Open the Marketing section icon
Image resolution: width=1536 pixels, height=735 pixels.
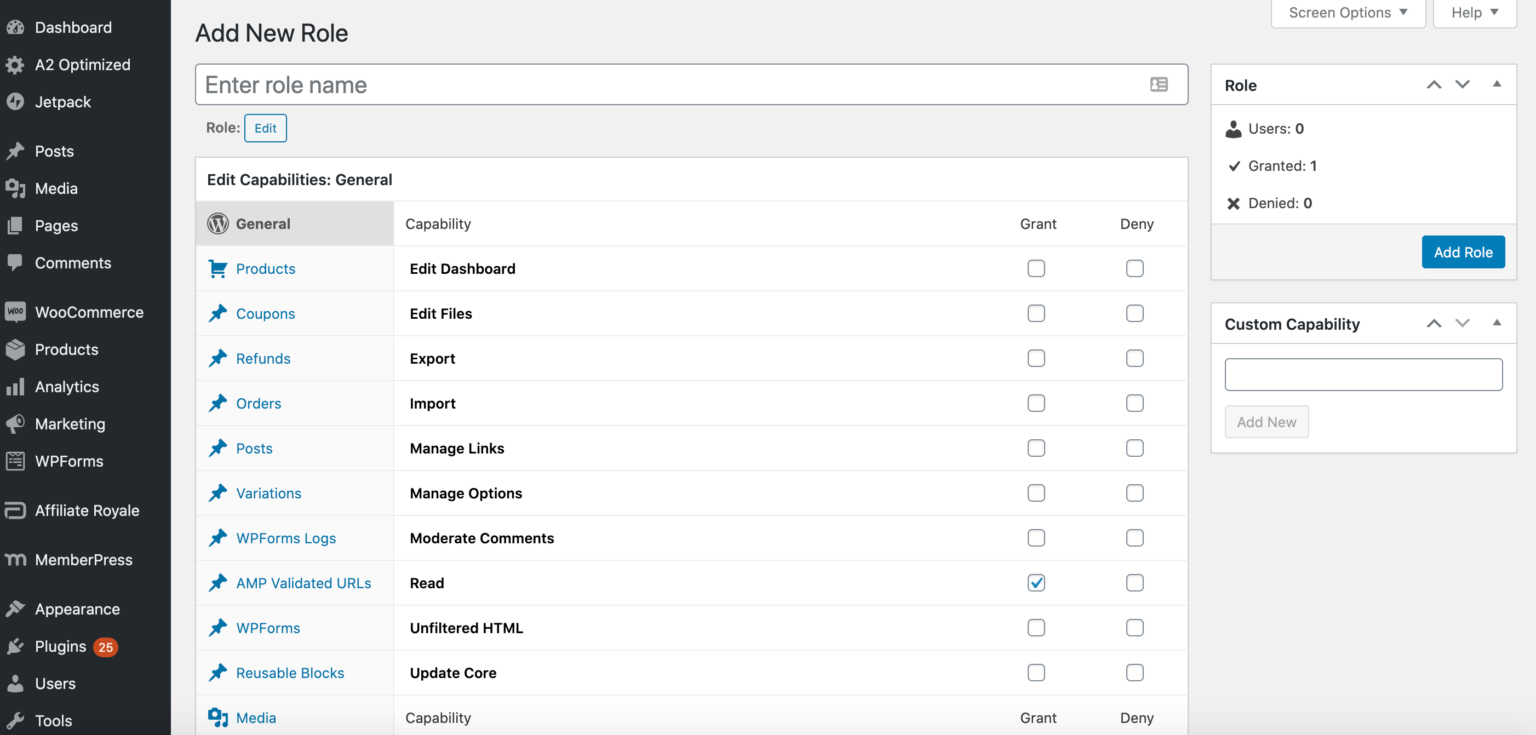(17, 424)
